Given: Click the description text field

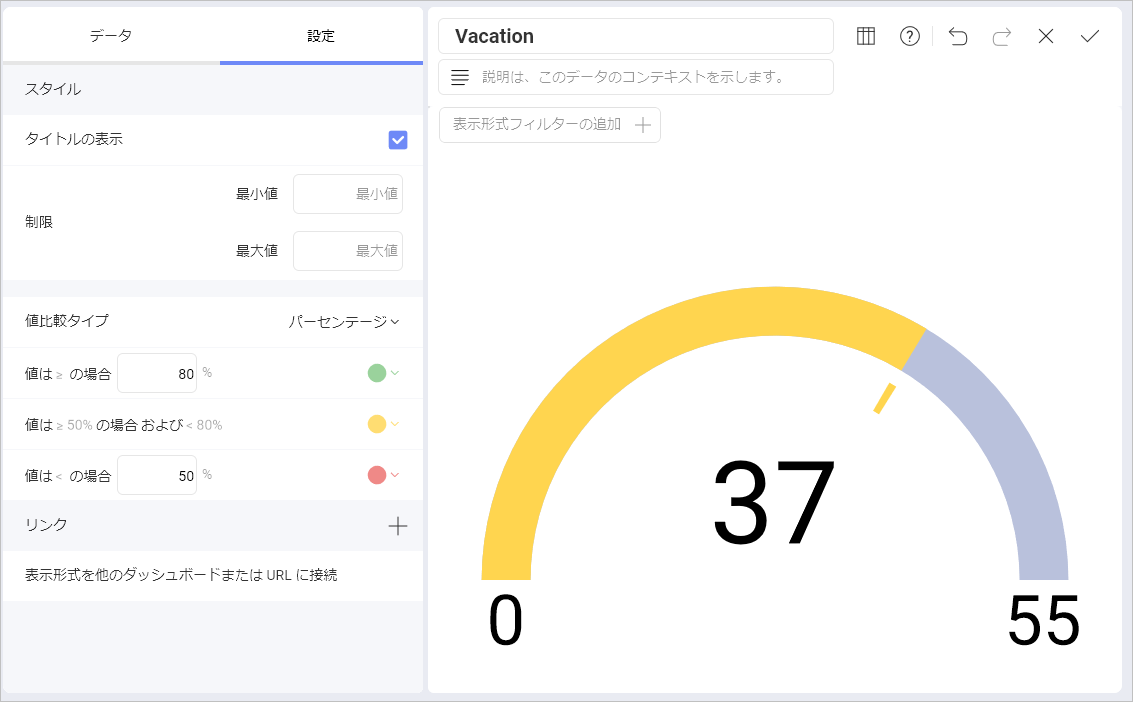Looking at the screenshot, I should click(636, 77).
